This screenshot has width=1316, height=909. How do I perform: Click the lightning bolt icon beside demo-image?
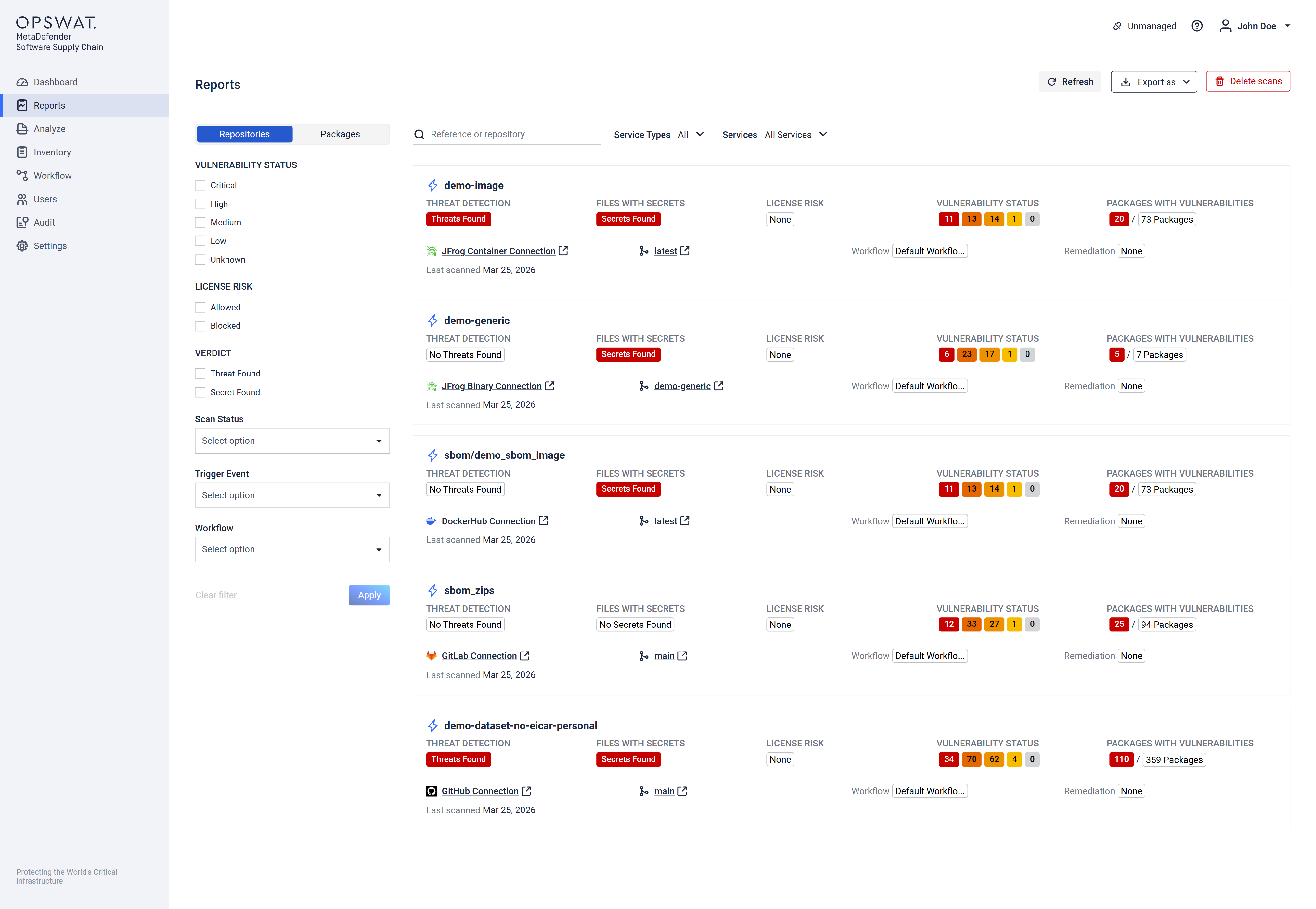pos(432,186)
